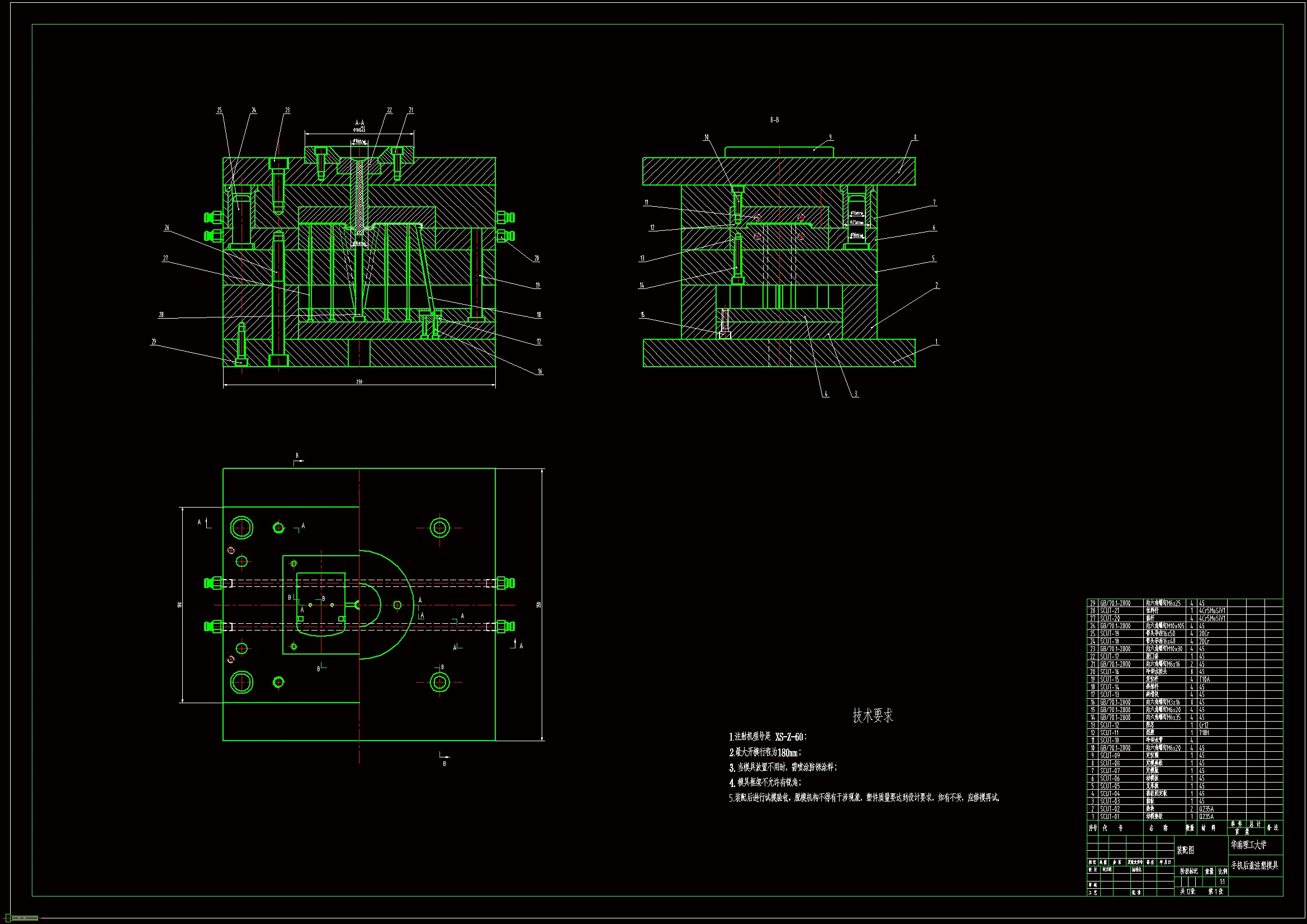
Task: Select balloon number 16 leader label
Action: pos(539,372)
